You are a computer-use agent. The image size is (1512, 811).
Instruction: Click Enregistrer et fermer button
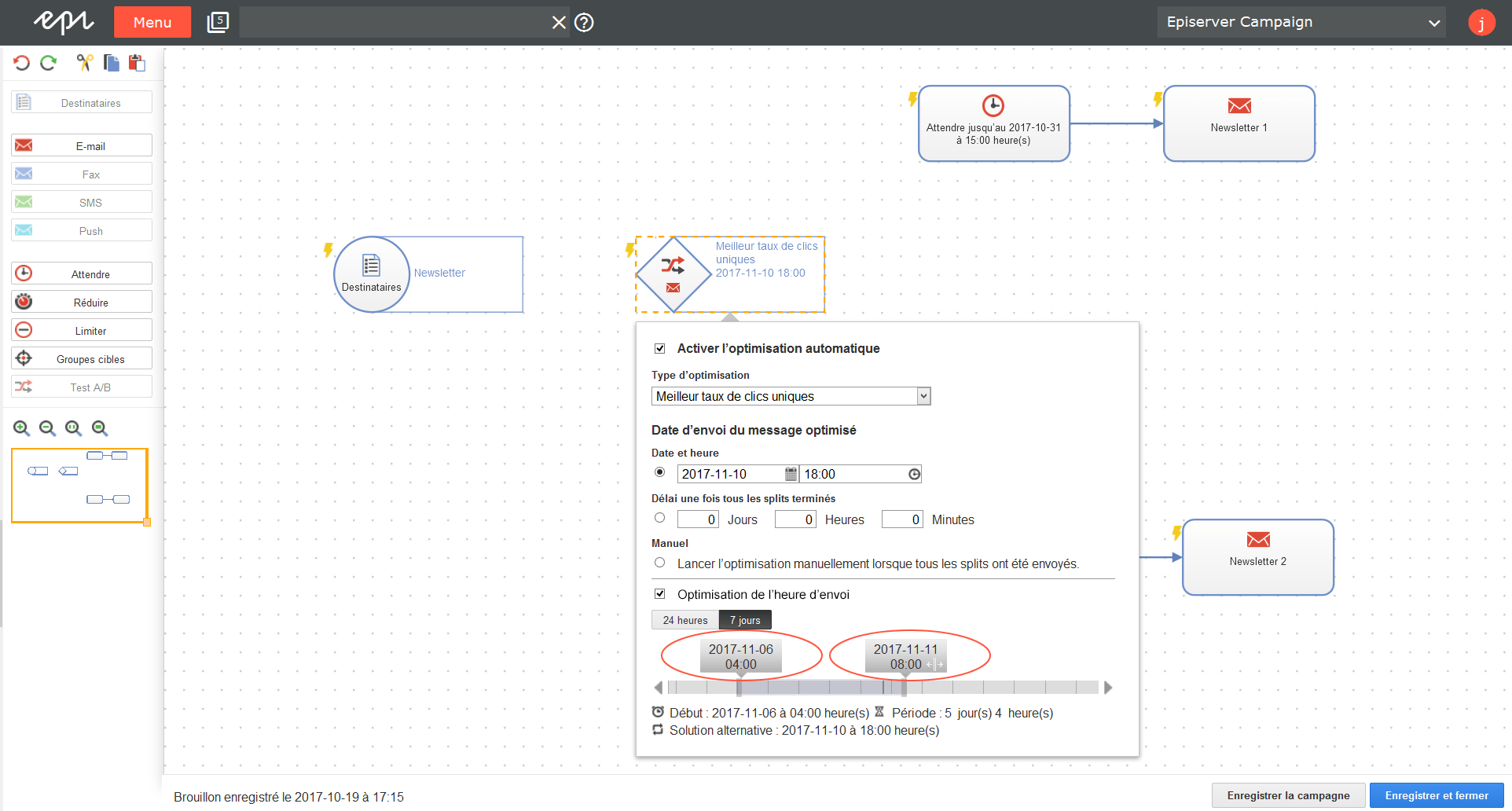[1437, 795]
